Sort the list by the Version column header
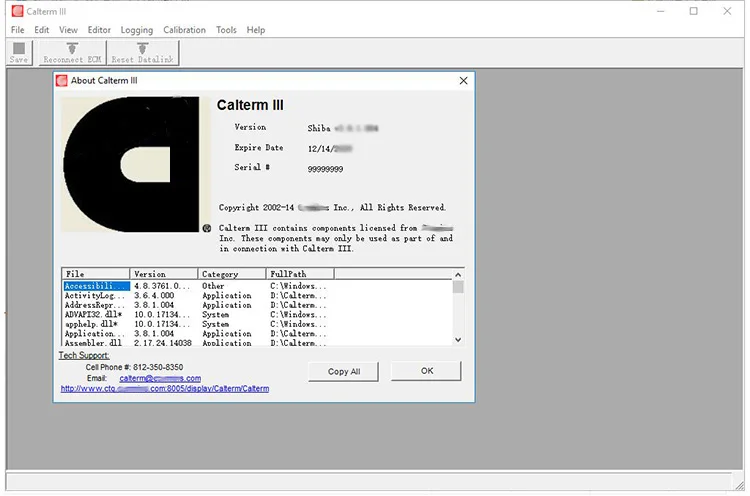The image size is (750, 496). [164, 274]
